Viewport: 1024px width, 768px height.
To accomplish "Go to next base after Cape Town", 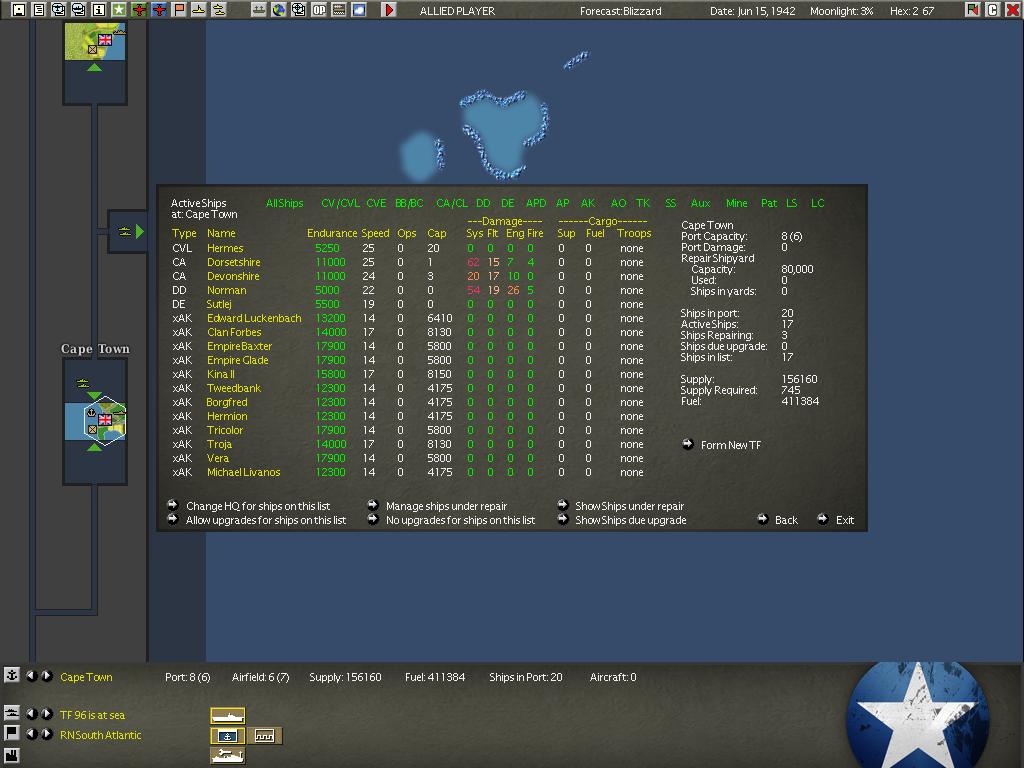I will (46, 676).
